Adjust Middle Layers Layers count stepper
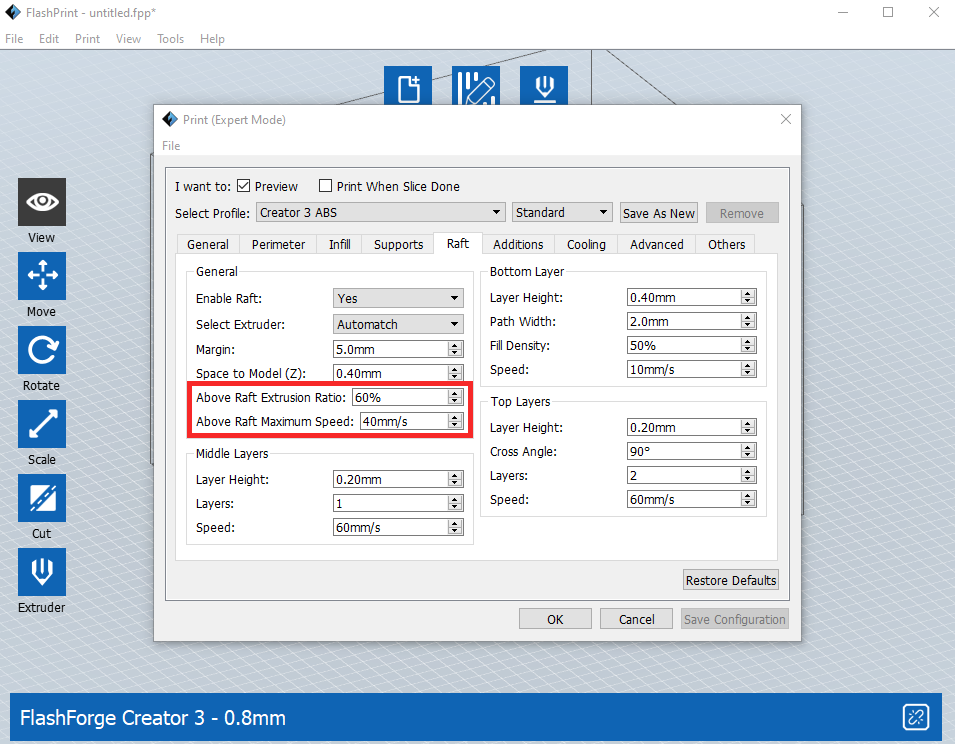 (x=455, y=504)
